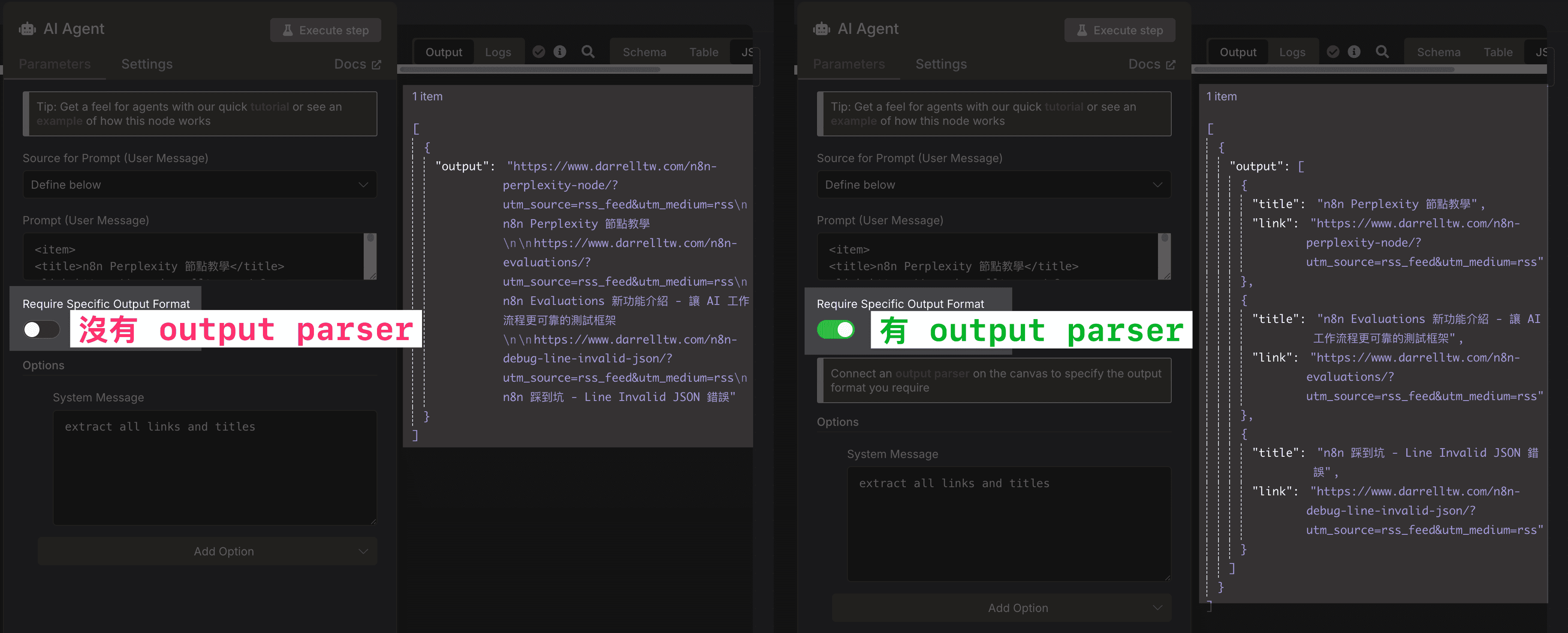Click the System Message text field
The height and width of the screenshot is (633, 1568).
214,467
